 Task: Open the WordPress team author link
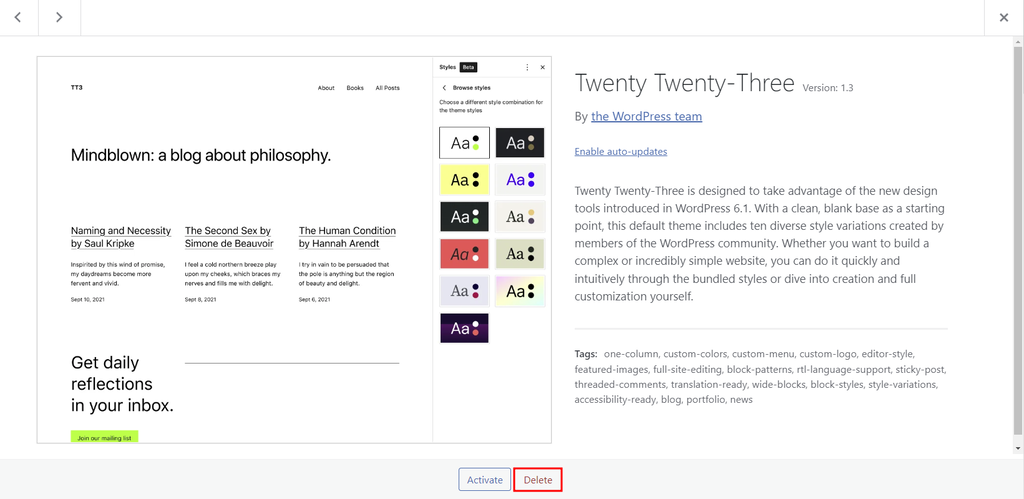point(646,116)
